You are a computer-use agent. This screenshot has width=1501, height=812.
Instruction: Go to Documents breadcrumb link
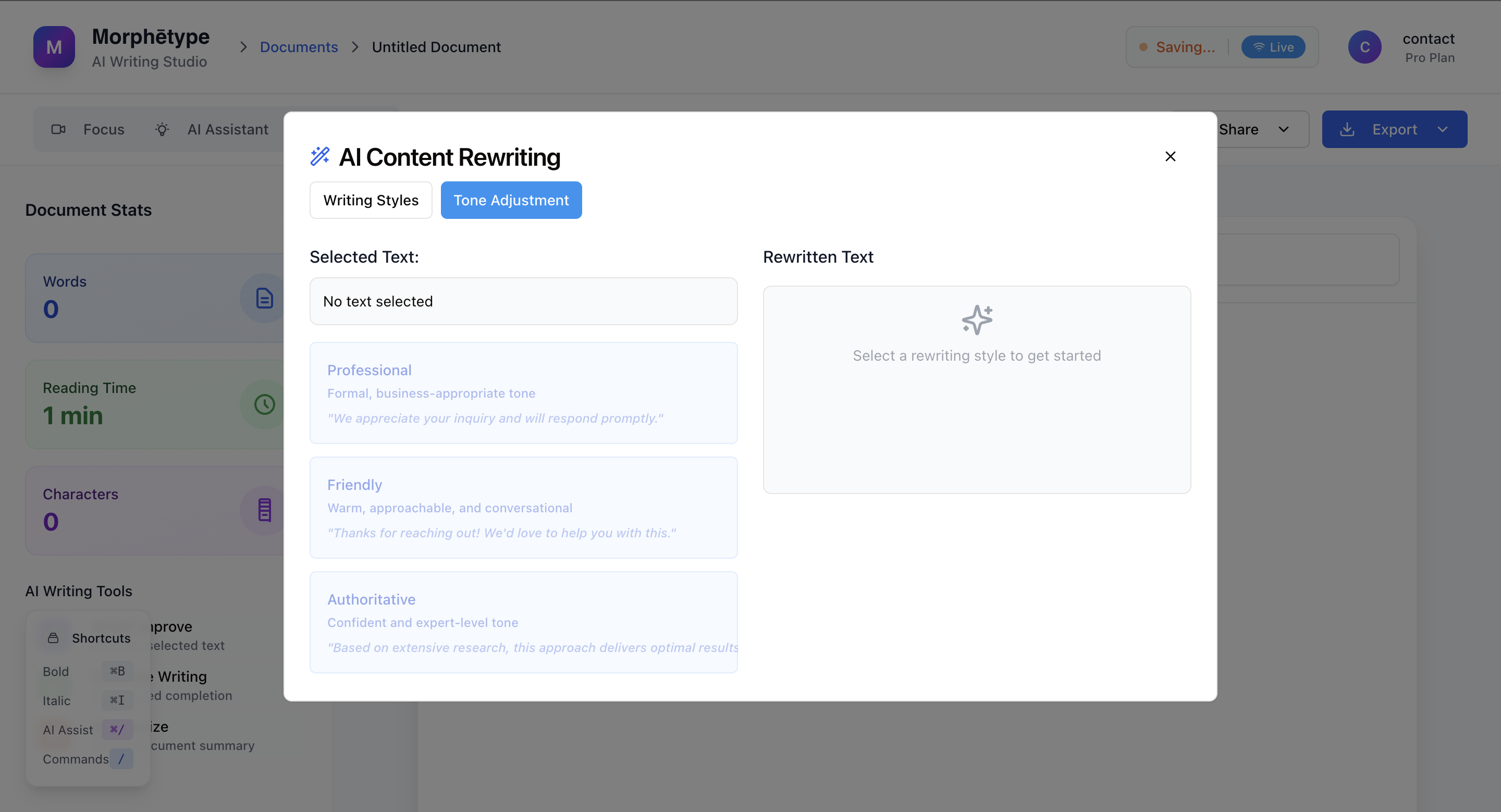point(298,47)
